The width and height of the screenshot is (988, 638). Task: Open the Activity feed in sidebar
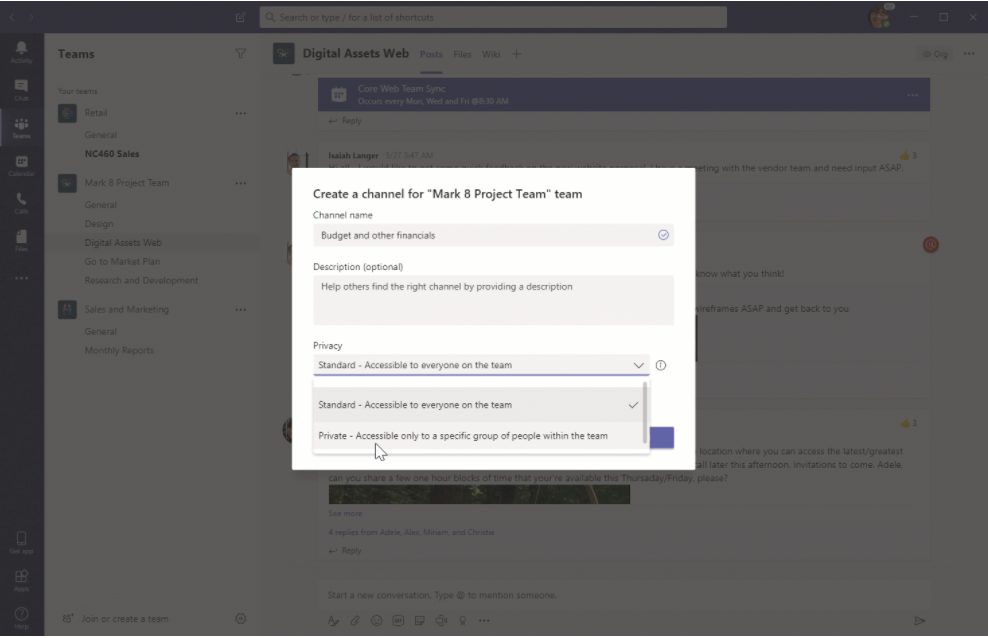click(x=21, y=52)
